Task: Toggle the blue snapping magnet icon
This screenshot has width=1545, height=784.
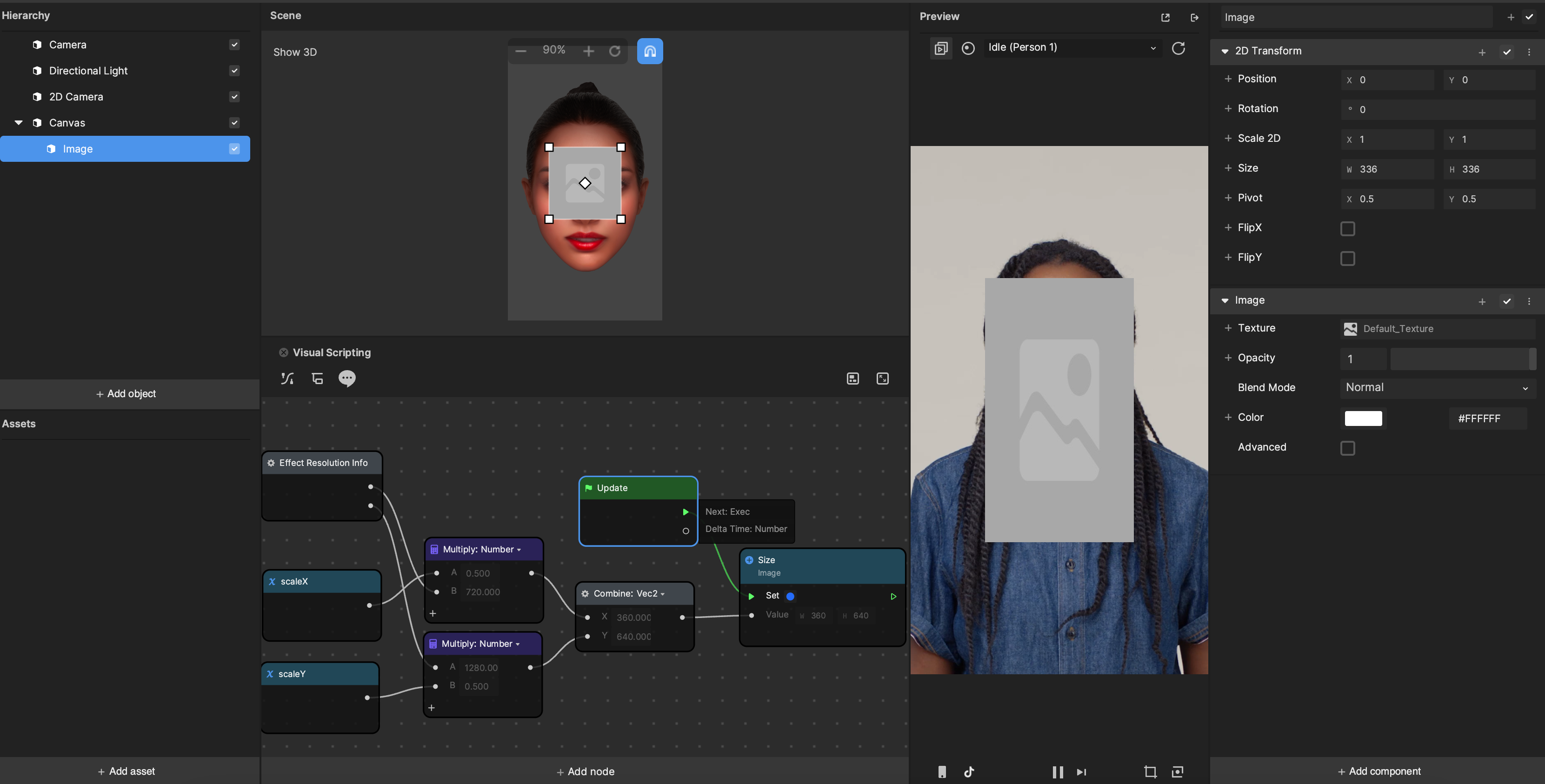Action: point(650,51)
